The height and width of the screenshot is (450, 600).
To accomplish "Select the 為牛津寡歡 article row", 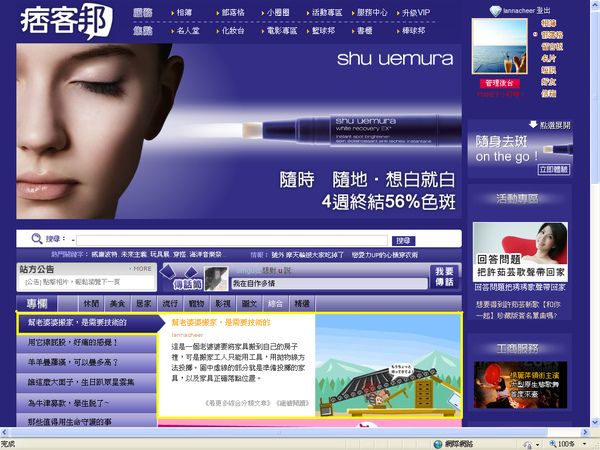I will pos(86,403).
